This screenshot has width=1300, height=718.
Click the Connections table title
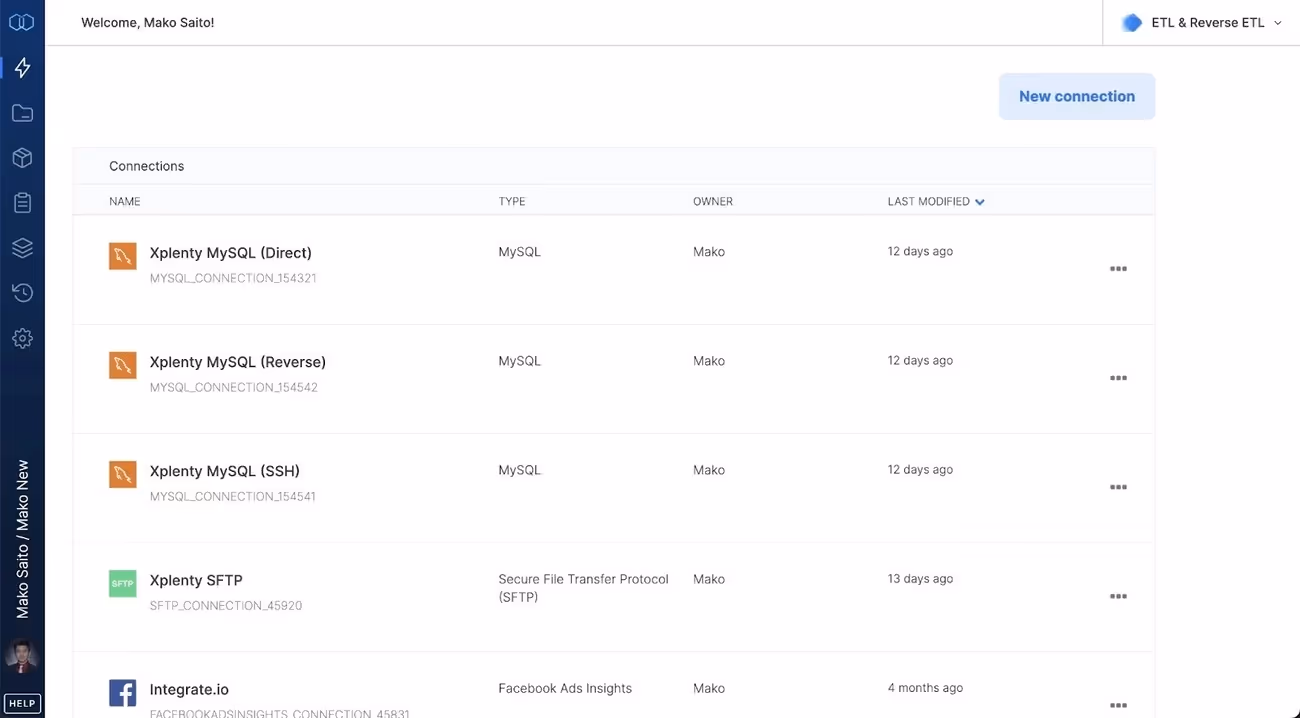146,166
